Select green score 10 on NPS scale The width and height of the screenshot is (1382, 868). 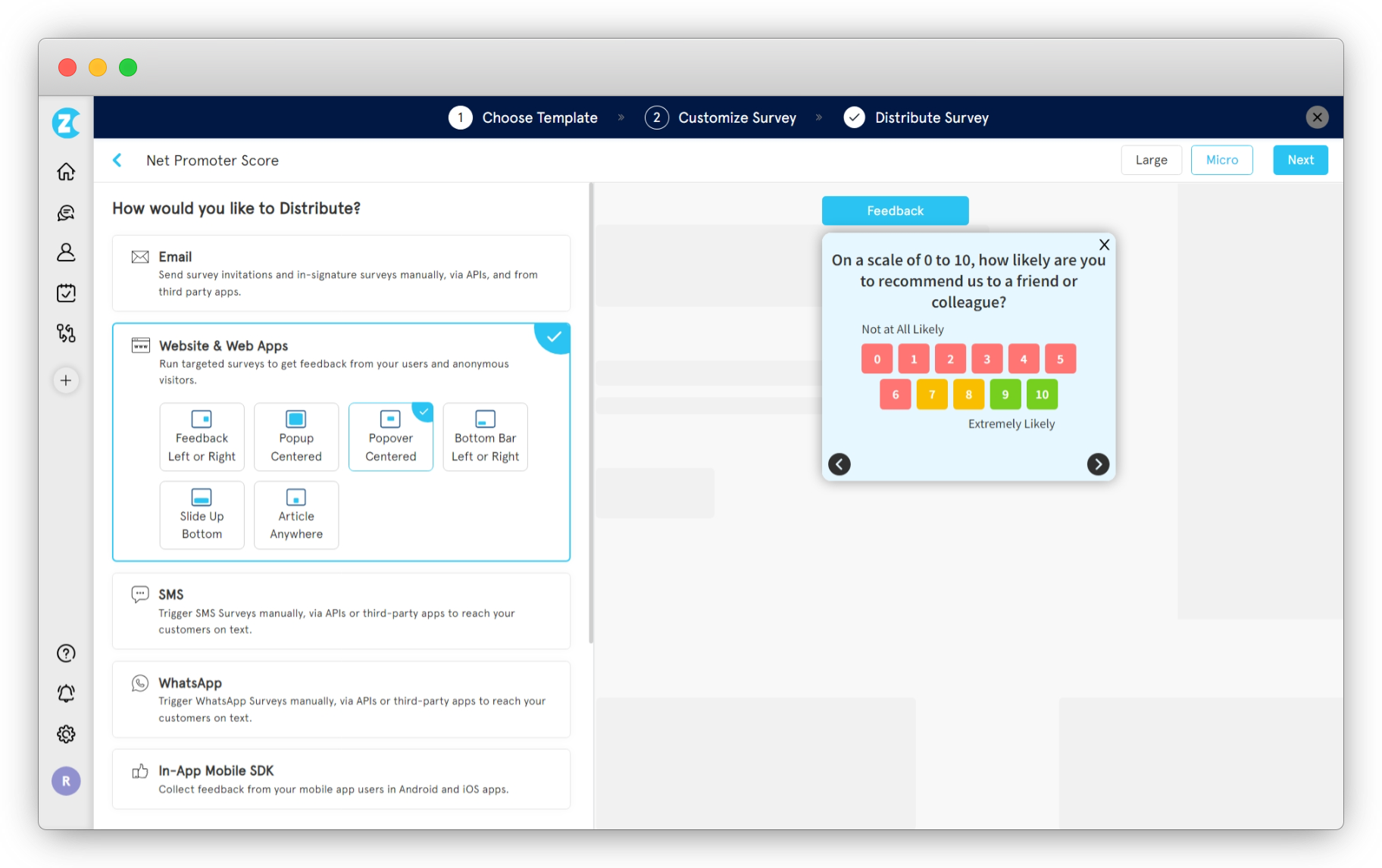(1042, 395)
